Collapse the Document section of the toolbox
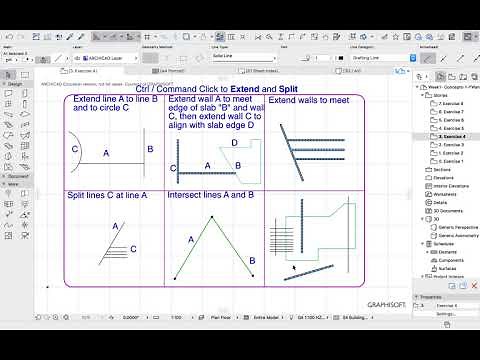Viewport: 480px width, 360px height. pyautogui.click(x=4, y=176)
